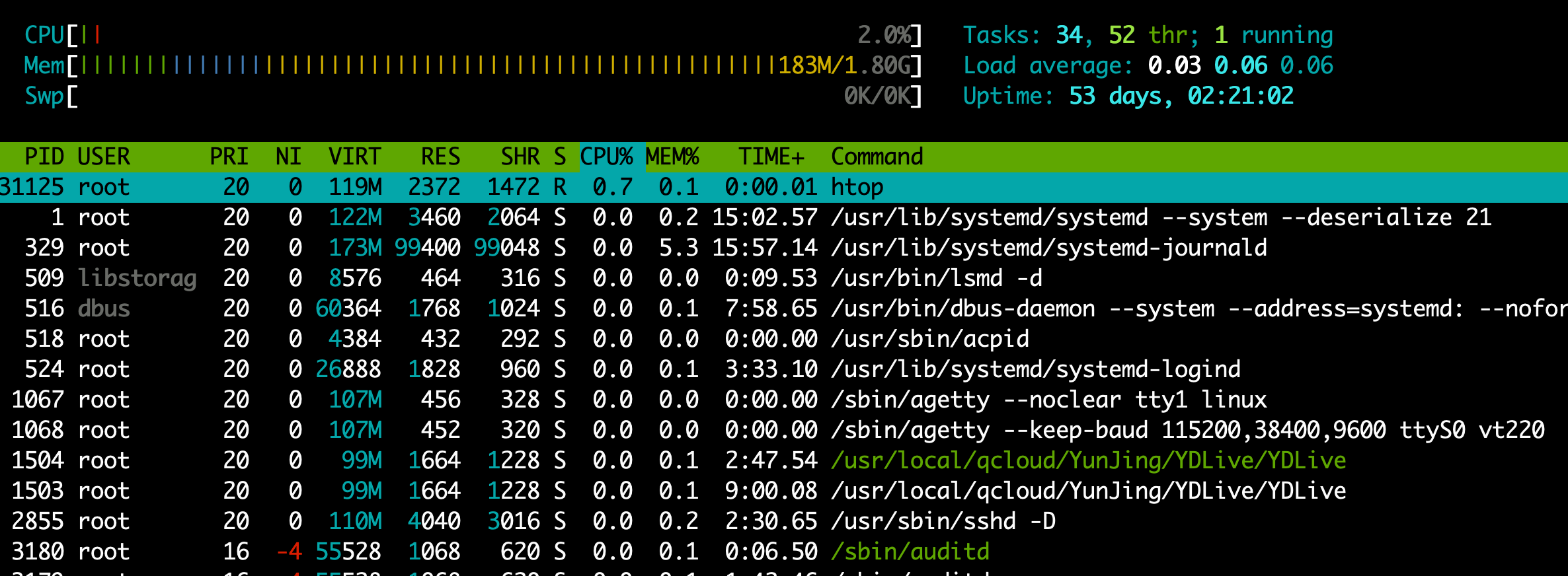Sort by the MEM% column header
The image size is (1568, 576).
pyautogui.click(x=672, y=157)
